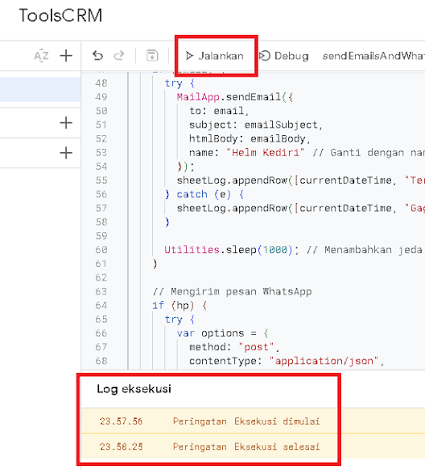Viewport: 425px width, 470px height.
Task: Save project with the disk icon
Action: tap(152, 55)
